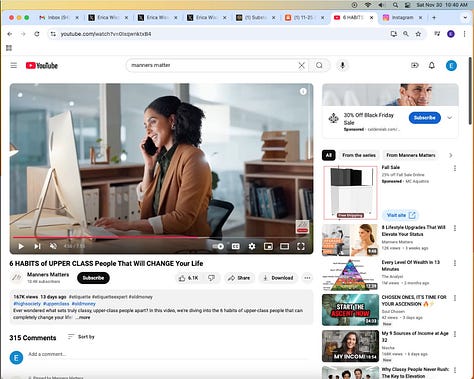474x379 pixels.
Task: Open the Create video menu
Action: click(415, 66)
